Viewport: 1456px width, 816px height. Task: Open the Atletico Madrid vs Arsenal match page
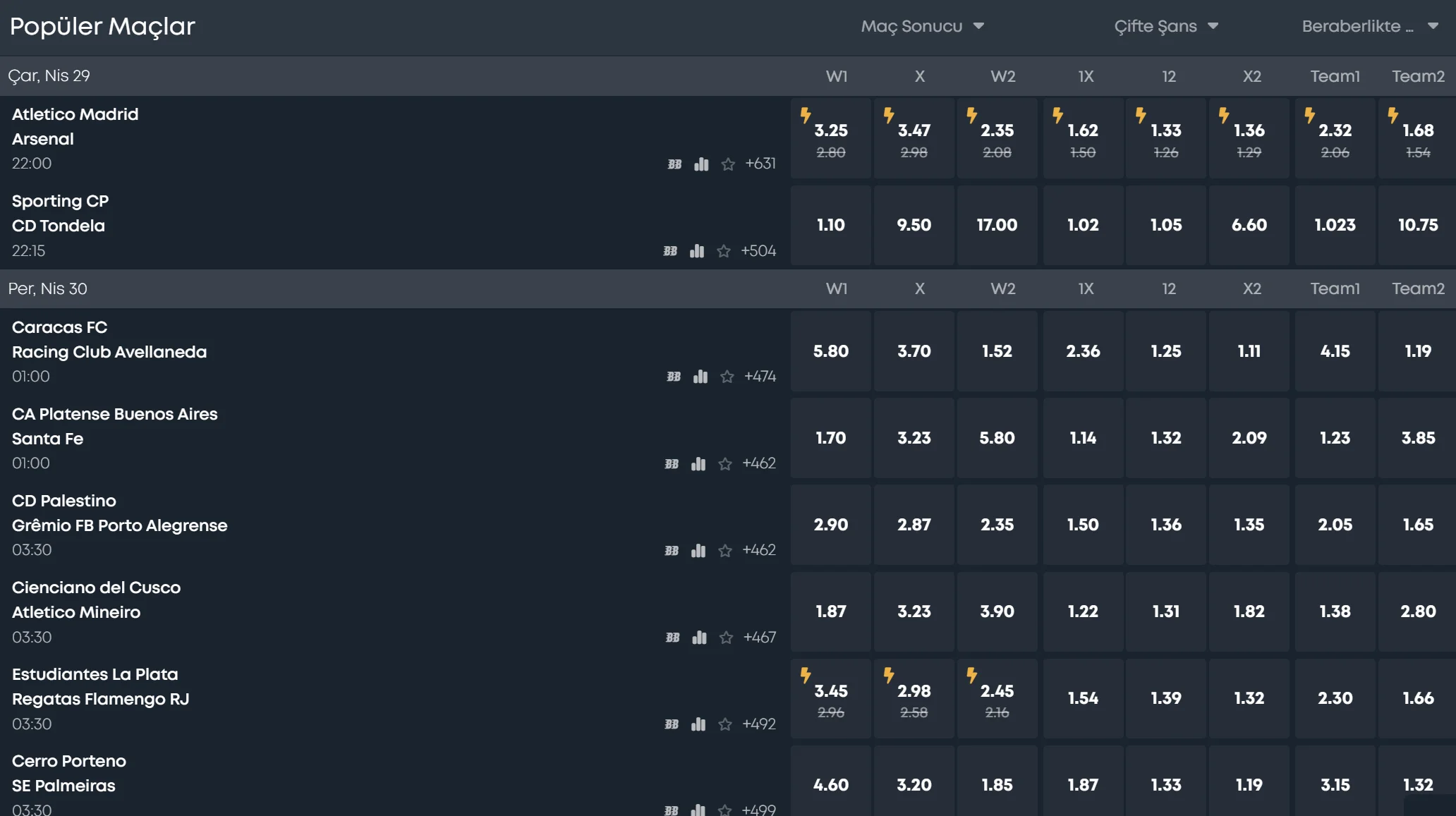pos(75,126)
